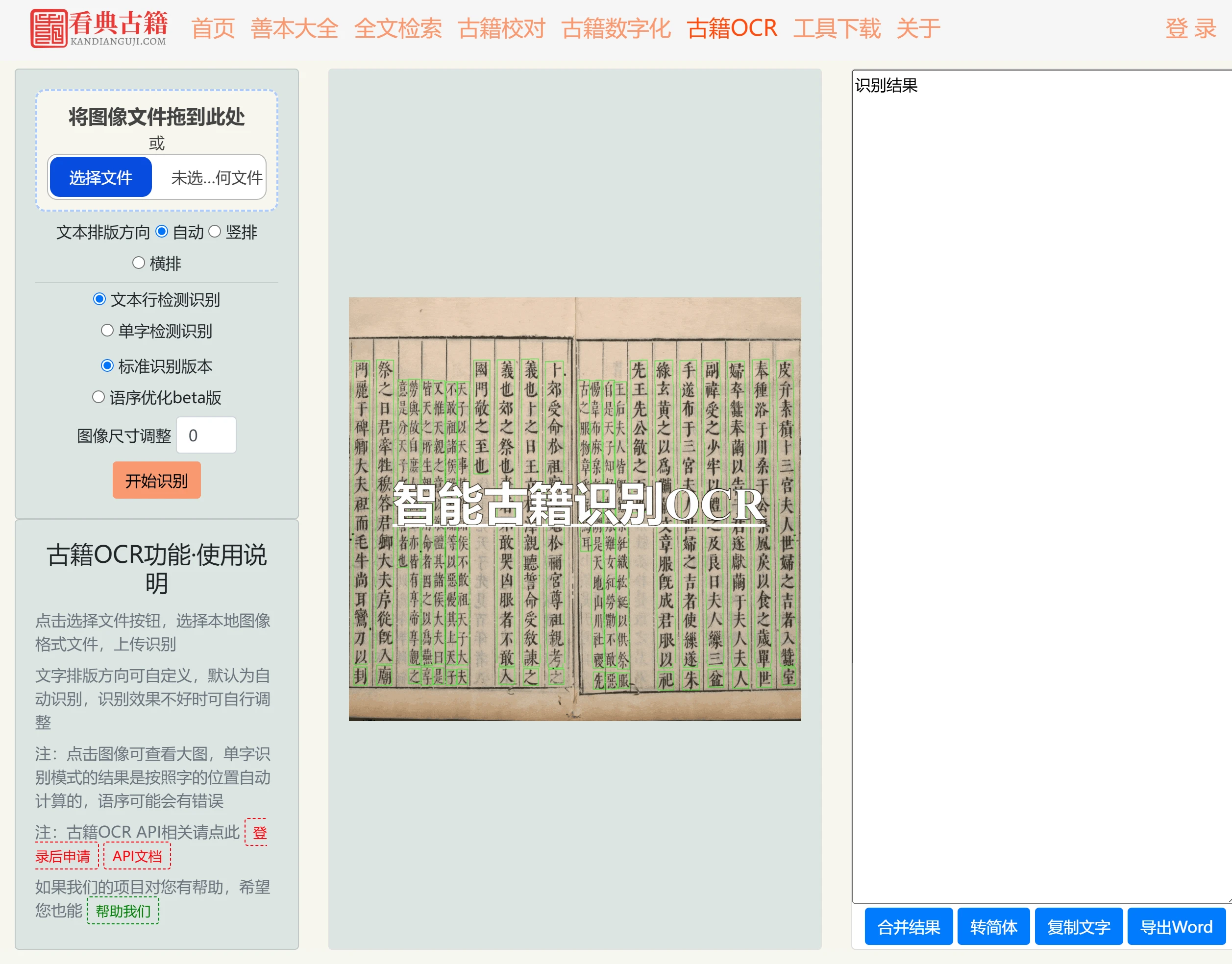The width and height of the screenshot is (1232, 964).
Task: Click the 登录 link at top right
Action: [1190, 28]
